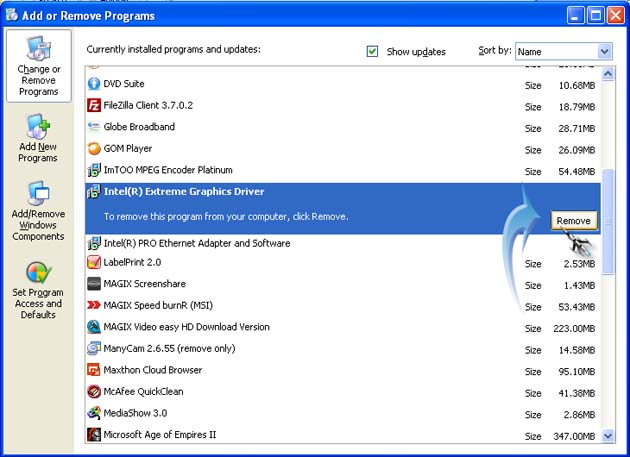Click the 95.10MB size value
Viewport: 630px width, 457px height.
[577, 371]
